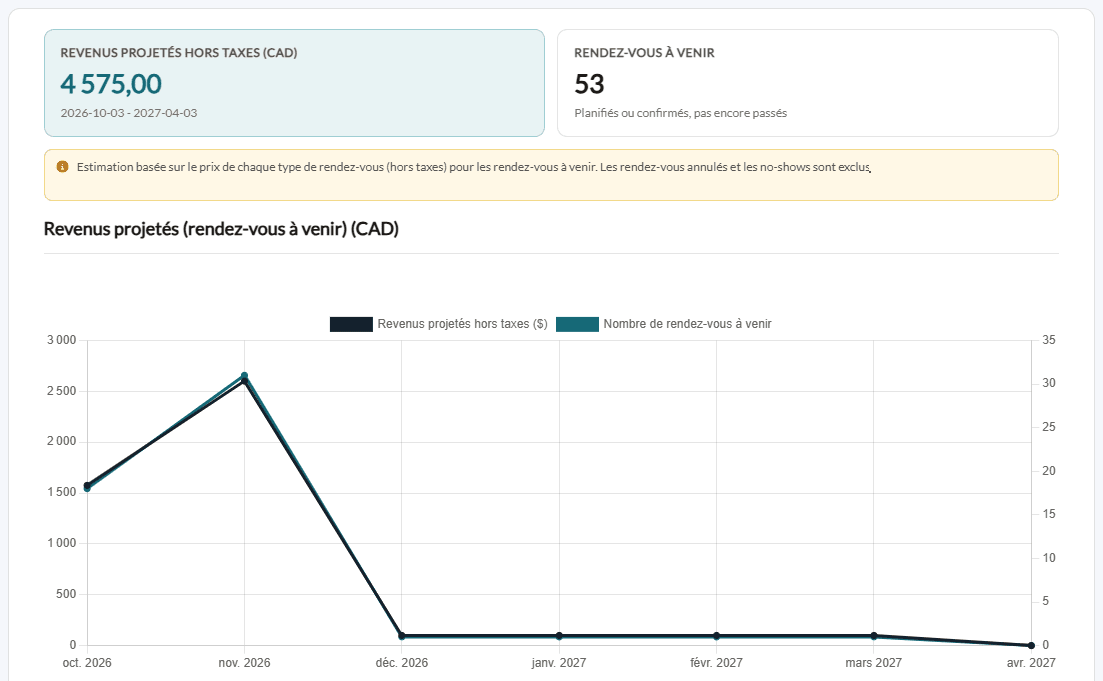The image size is (1103, 681).
Task: Click the avr. 2027 data point
Action: click(x=1031, y=645)
